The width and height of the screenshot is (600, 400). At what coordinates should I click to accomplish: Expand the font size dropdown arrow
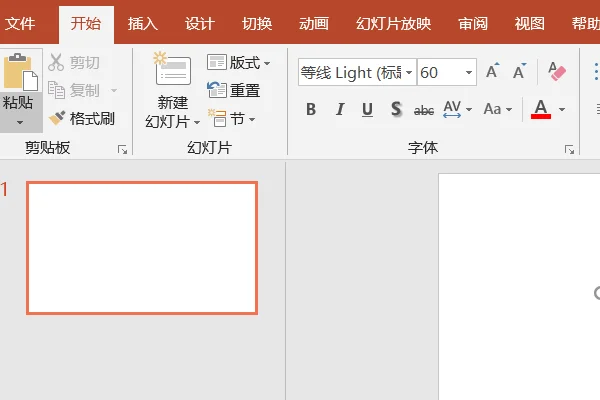469,72
